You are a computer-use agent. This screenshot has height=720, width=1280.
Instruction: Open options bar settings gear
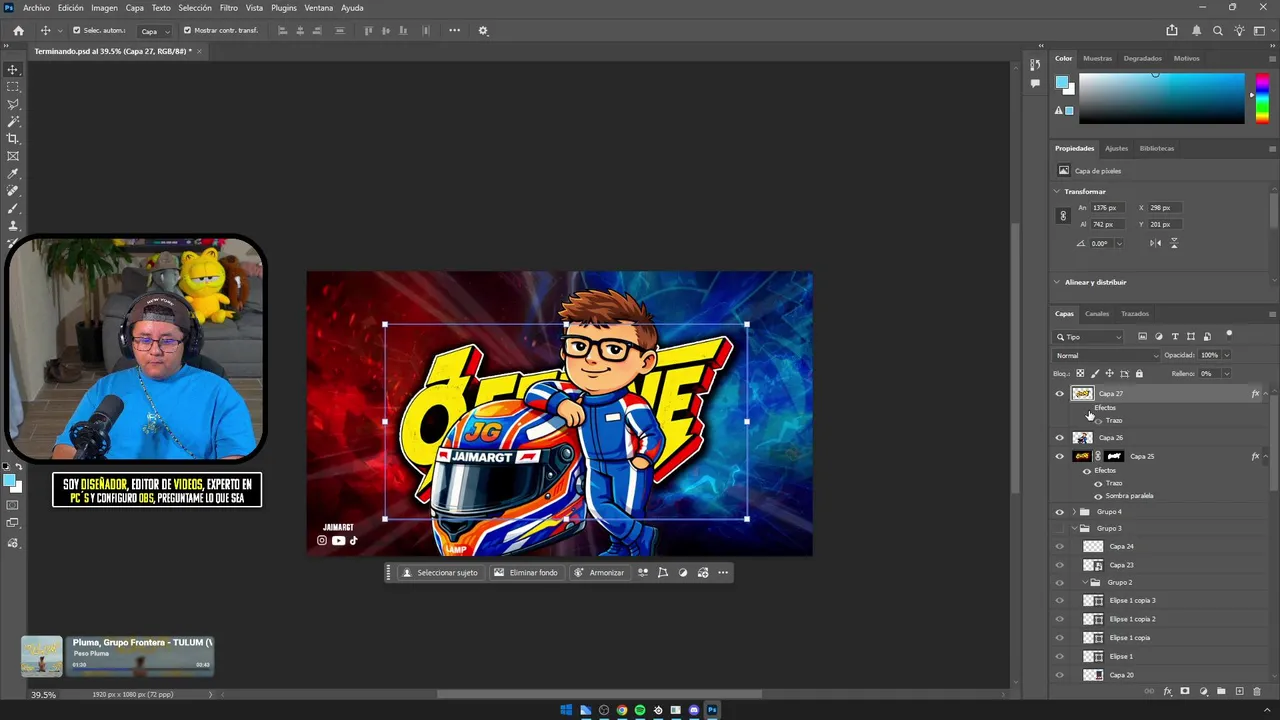(x=483, y=31)
